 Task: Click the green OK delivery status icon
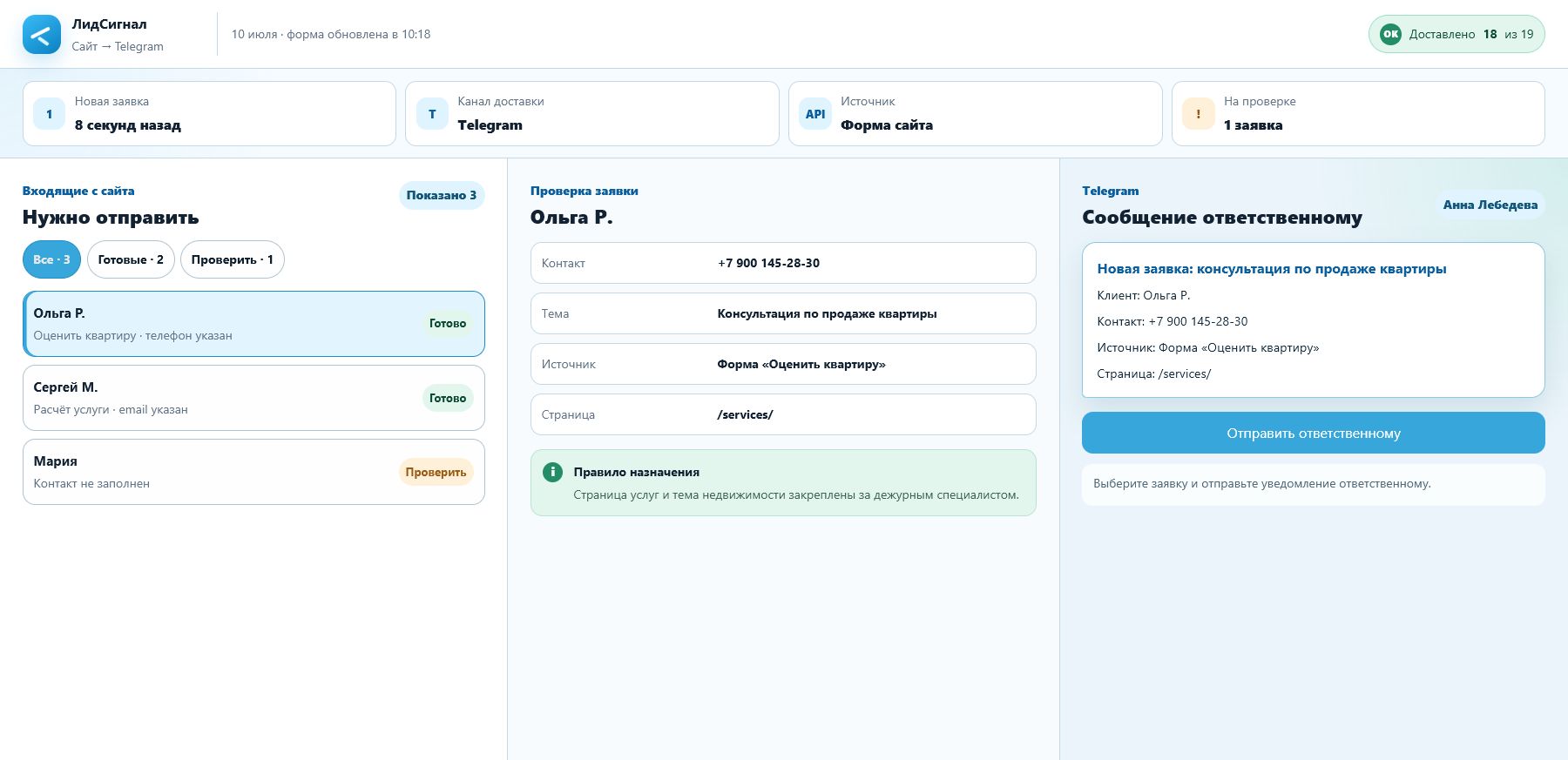[x=1390, y=34]
